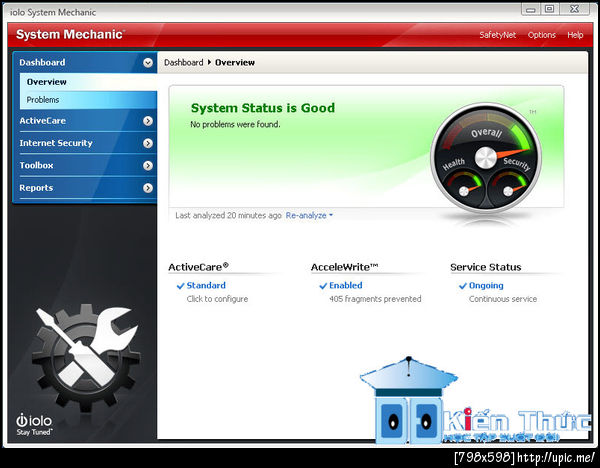The width and height of the screenshot is (600, 468).
Task: Expand the ActiveCare section arrow
Action: (148, 121)
